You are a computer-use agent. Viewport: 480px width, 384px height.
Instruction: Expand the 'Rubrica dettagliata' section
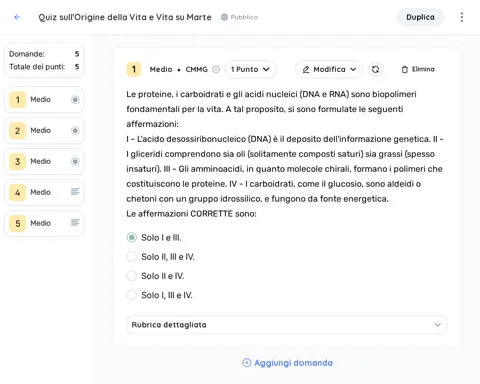286,325
